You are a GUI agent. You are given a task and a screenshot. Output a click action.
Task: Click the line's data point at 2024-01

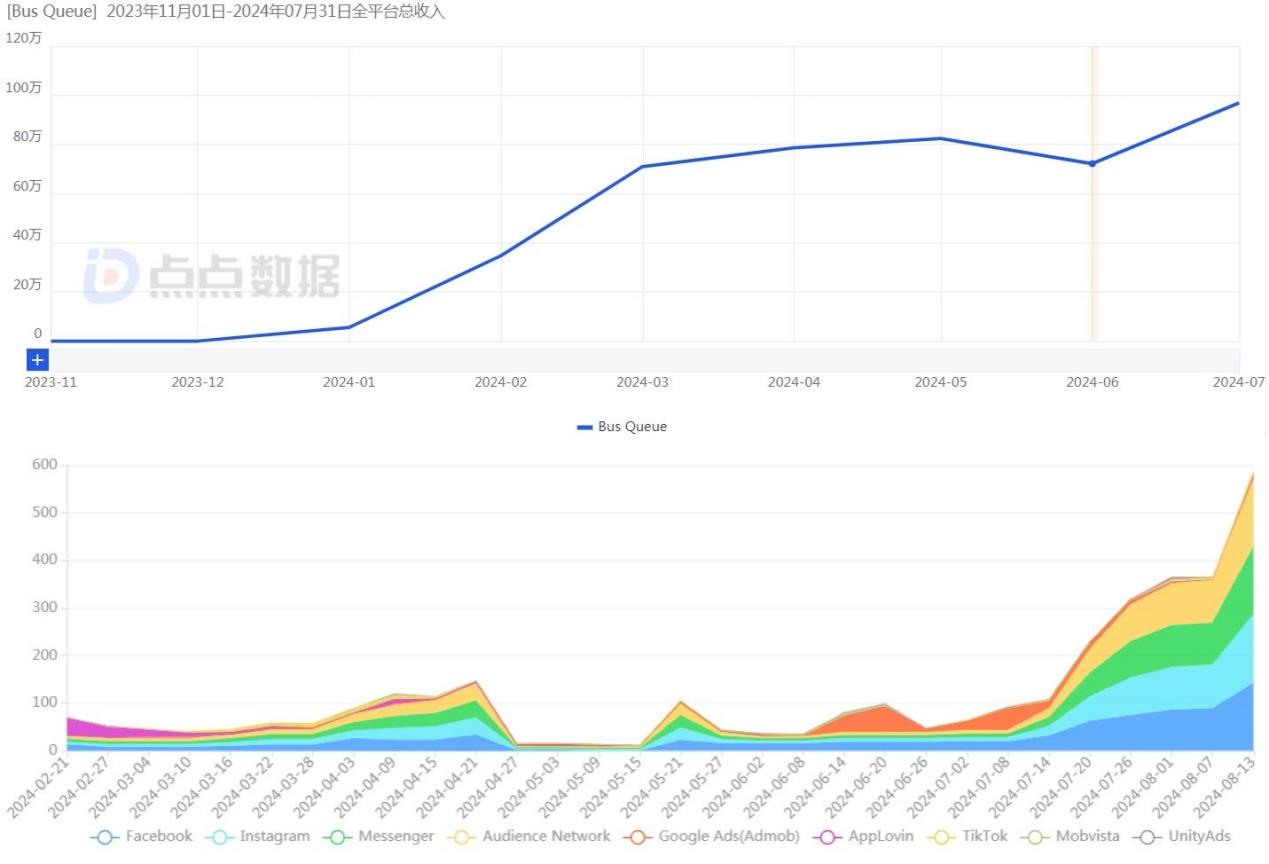[x=349, y=327]
